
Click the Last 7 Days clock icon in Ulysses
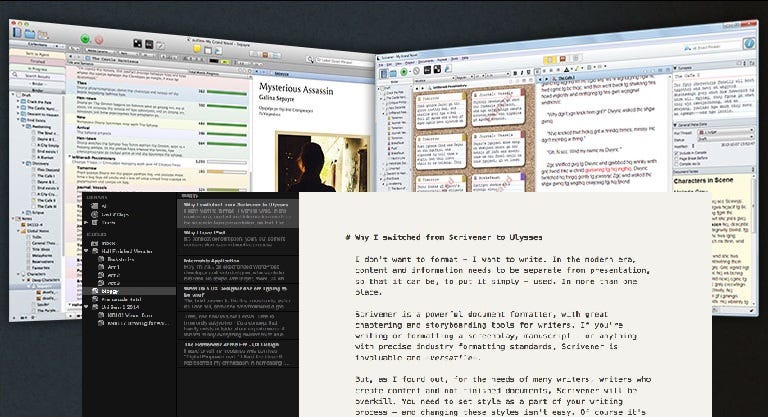click(95, 215)
